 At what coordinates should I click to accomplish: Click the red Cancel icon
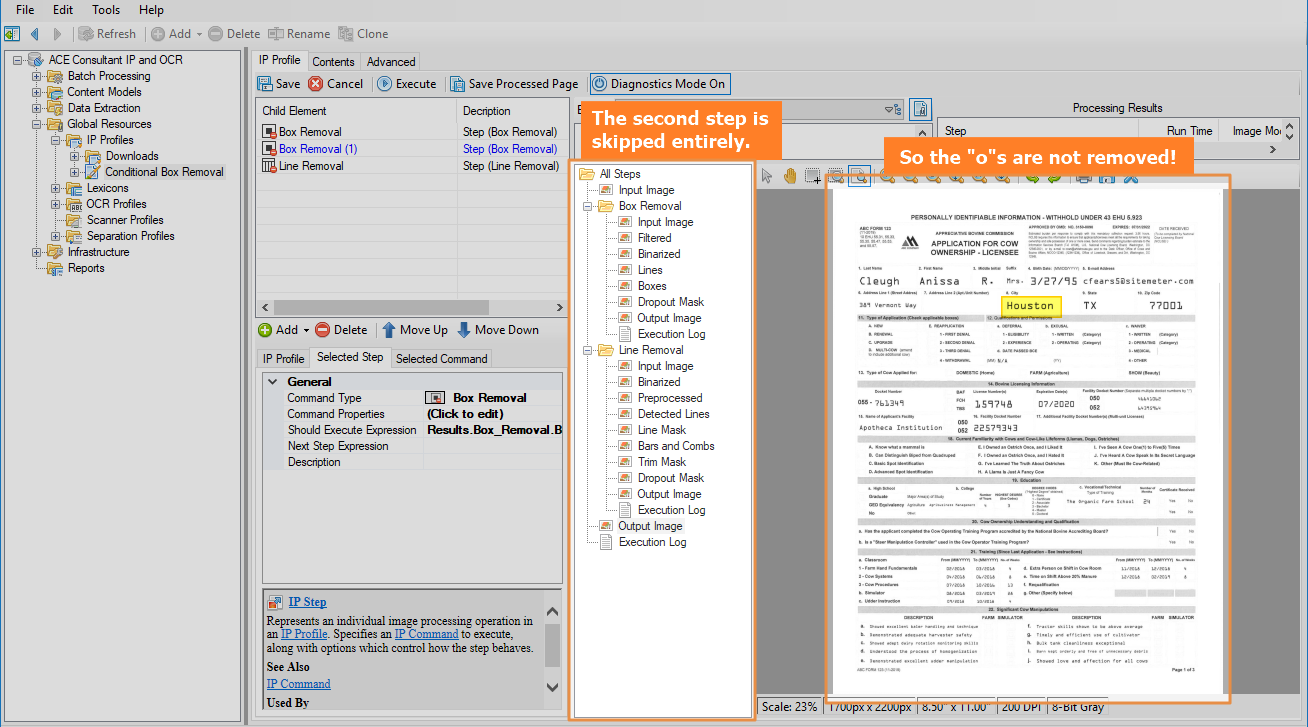(x=316, y=84)
